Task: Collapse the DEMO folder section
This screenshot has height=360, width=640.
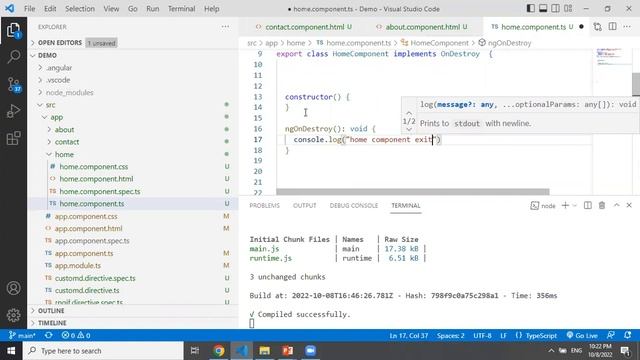Action: click(133, 55)
